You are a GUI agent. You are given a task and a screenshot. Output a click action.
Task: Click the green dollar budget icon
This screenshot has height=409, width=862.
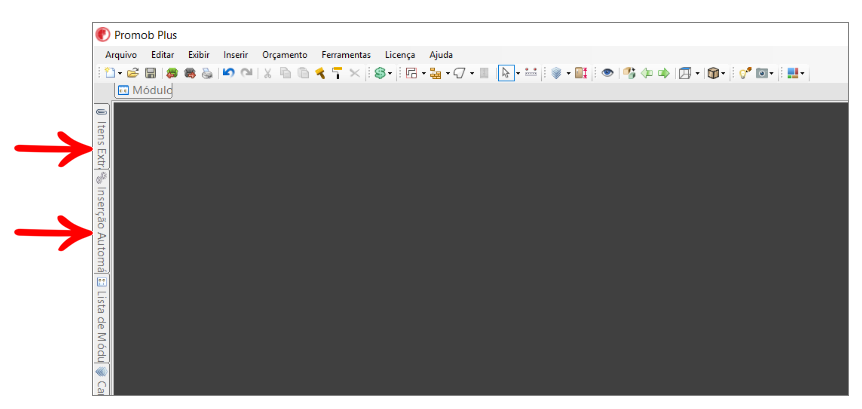tap(380, 73)
